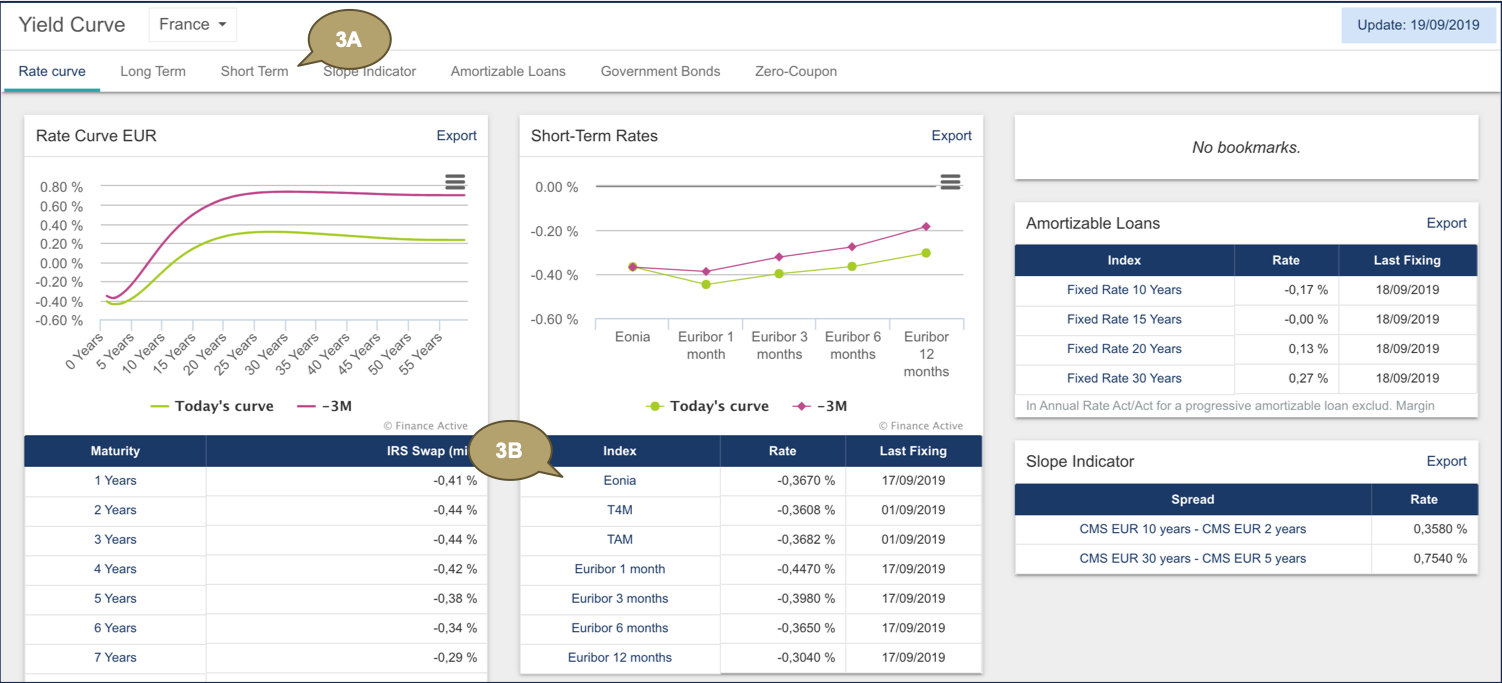
Task: Open the France country dropdown
Action: pyautogui.click(x=193, y=24)
